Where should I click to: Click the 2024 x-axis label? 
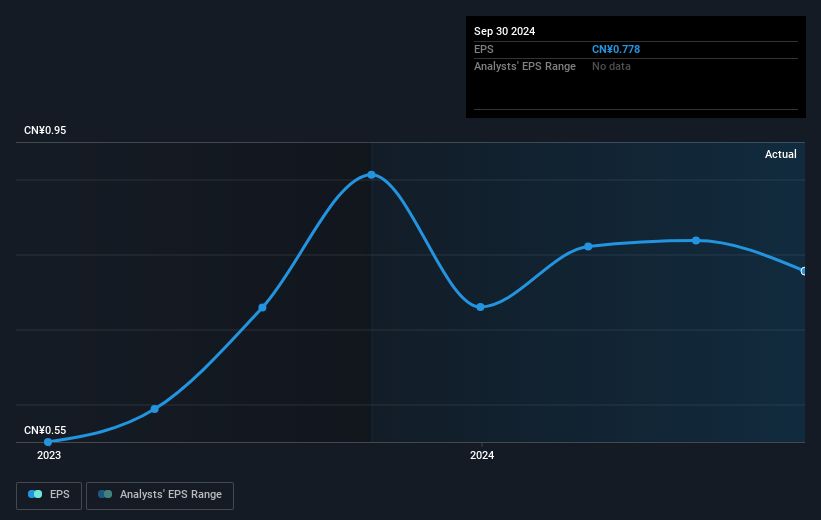coord(482,455)
